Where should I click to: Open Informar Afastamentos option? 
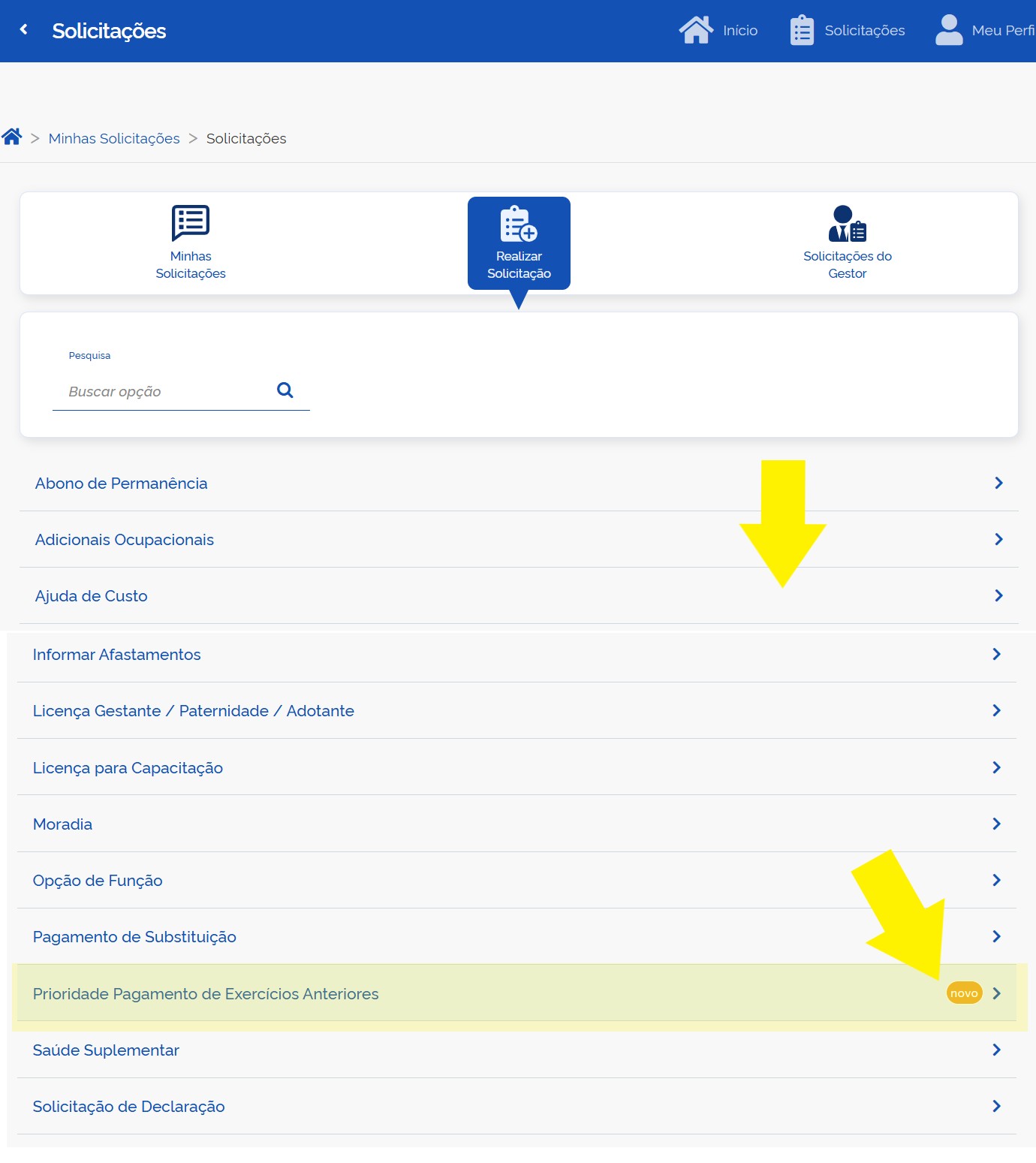coord(117,655)
